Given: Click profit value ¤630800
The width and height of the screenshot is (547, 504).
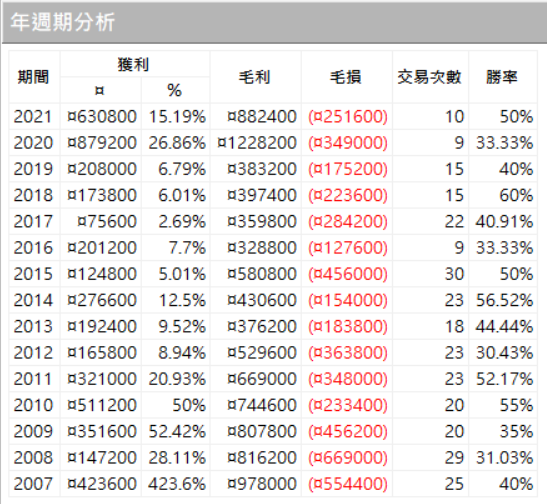Looking at the screenshot, I should pos(102,116).
